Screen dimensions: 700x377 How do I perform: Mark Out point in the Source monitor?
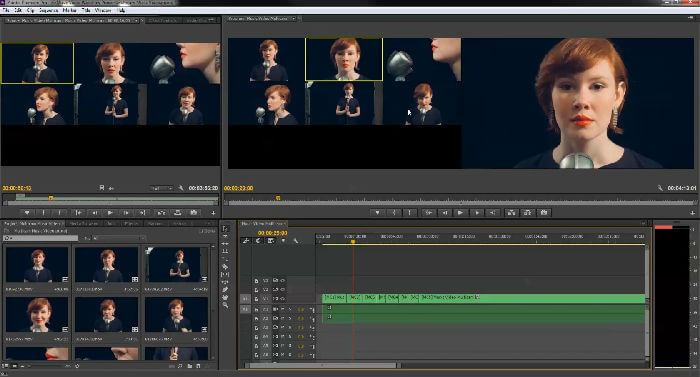click(x=59, y=213)
